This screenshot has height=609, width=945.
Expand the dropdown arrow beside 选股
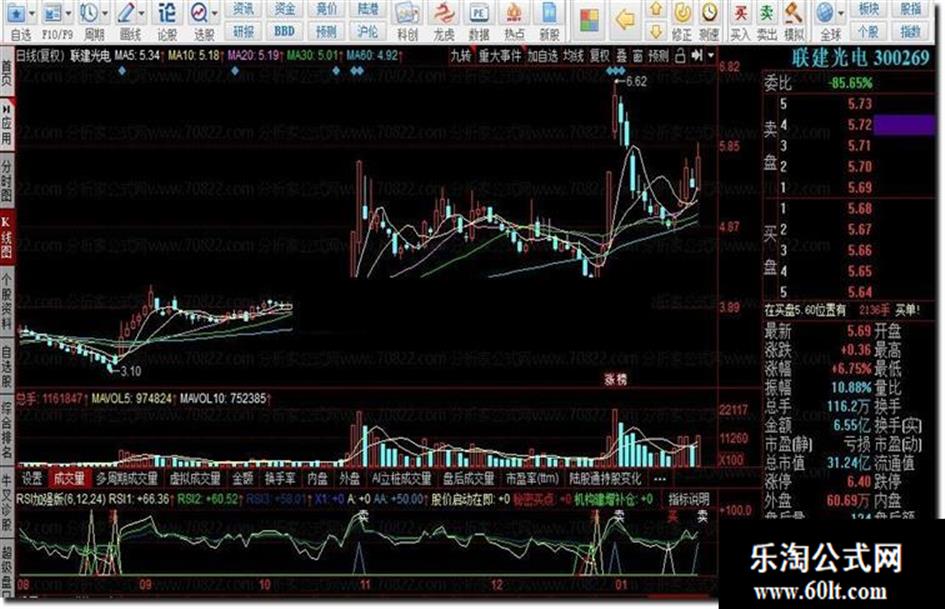215,14
